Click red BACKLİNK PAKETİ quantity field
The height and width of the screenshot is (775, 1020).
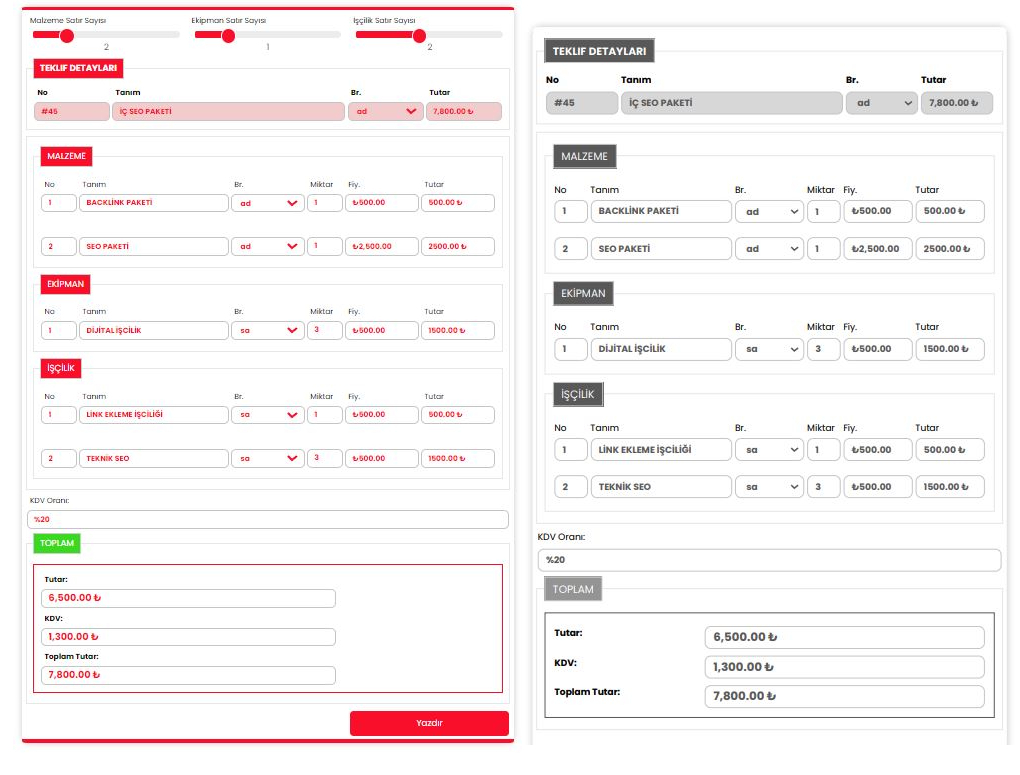point(325,203)
